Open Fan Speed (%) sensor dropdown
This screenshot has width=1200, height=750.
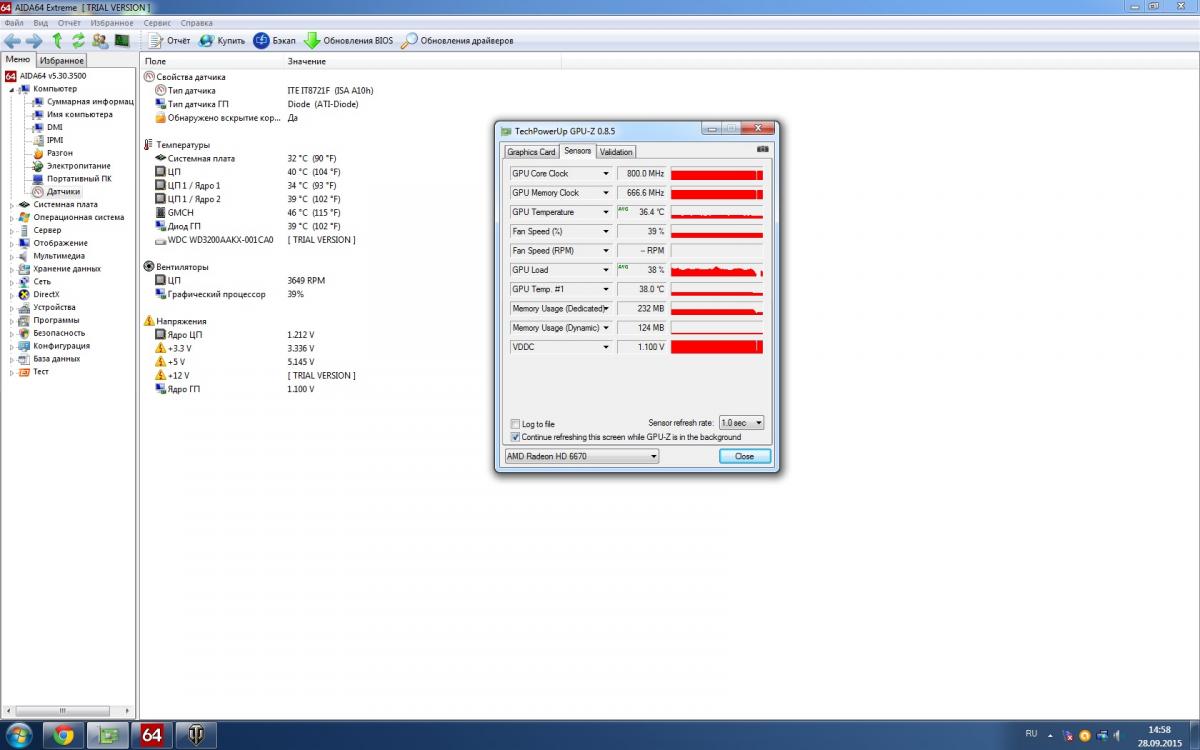[x=605, y=231]
